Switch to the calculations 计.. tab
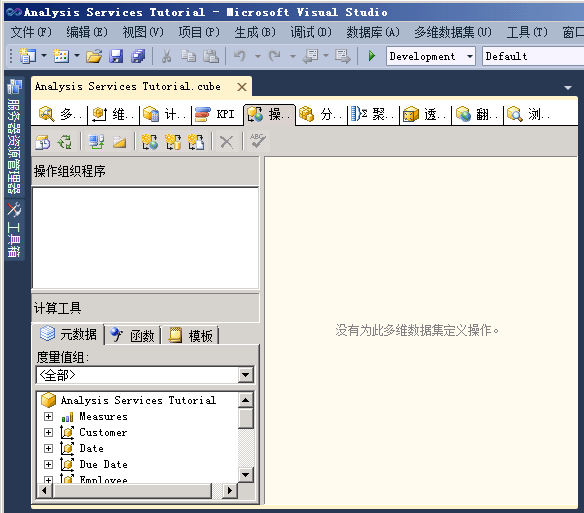 (165, 114)
